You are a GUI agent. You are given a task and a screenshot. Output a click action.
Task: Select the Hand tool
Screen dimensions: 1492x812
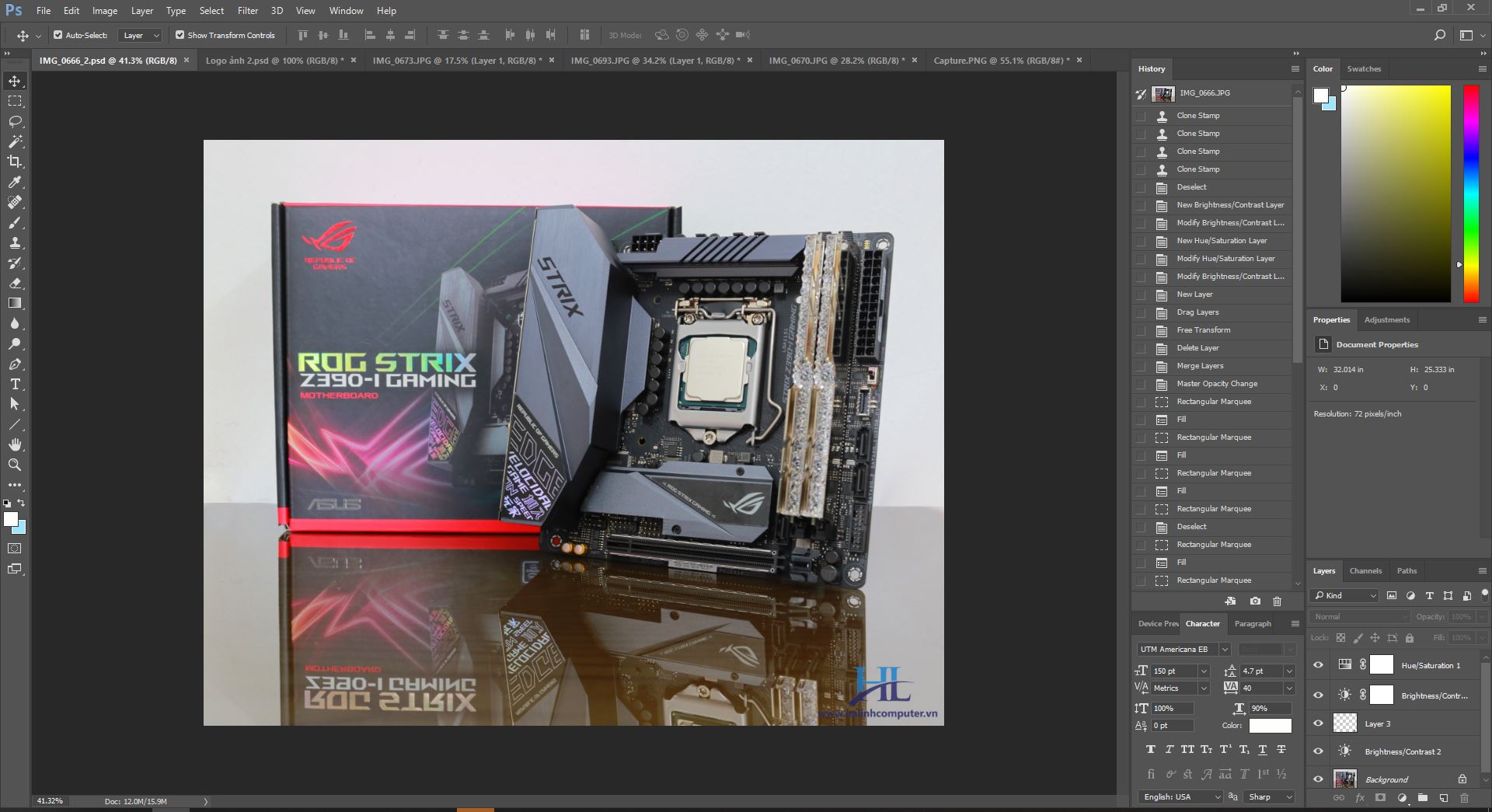point(15,444)
